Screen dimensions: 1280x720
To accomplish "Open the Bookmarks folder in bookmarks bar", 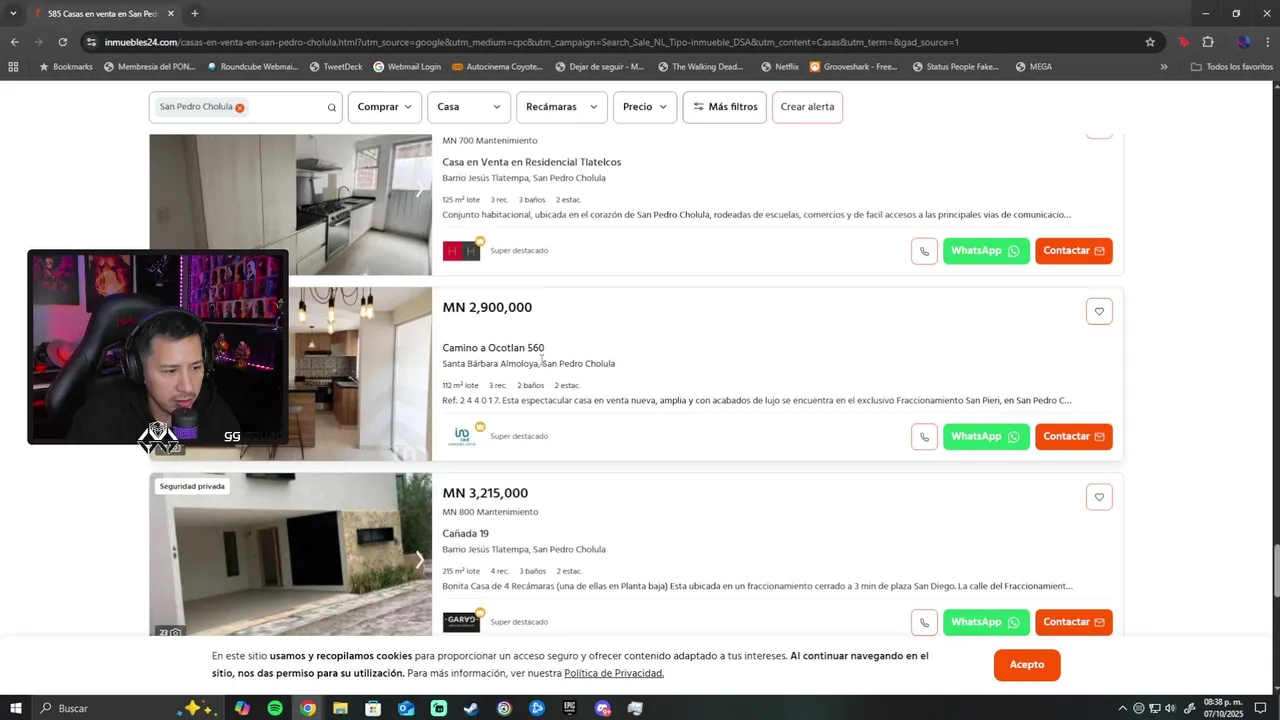I will (x=66, y=67).
